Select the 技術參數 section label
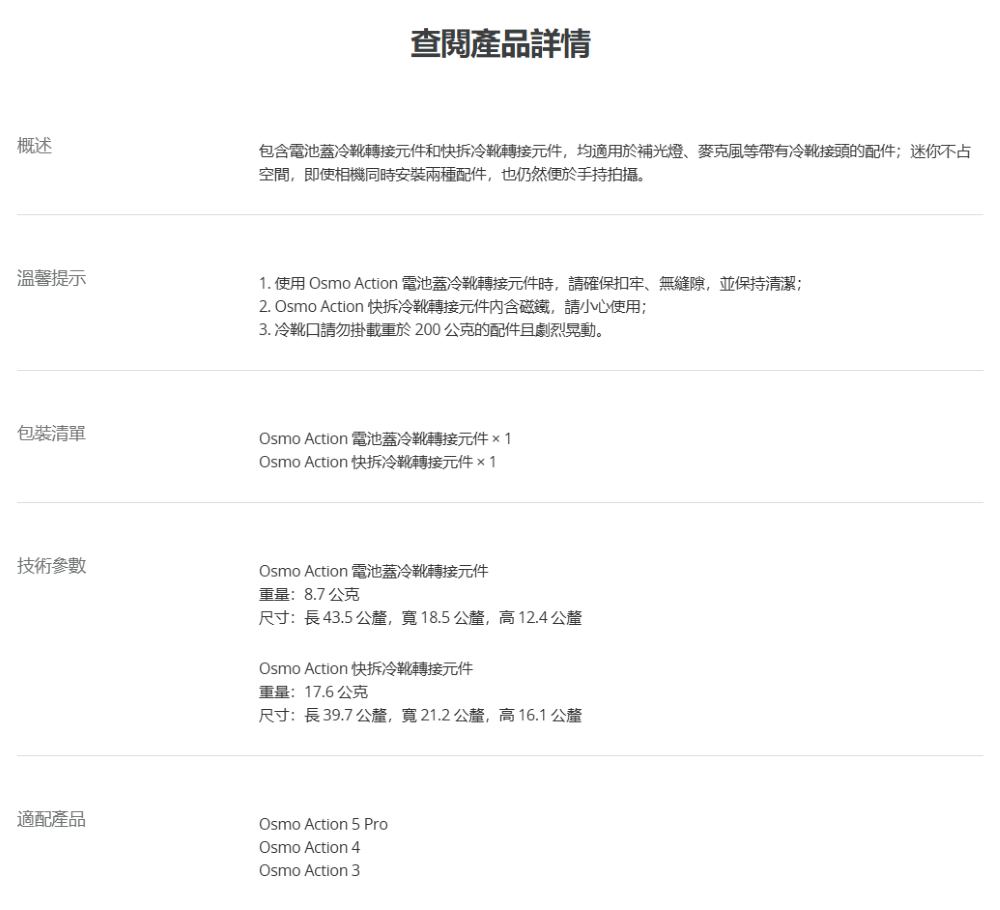This screenshot has width=1000, height=910. (x=51, y=566)
